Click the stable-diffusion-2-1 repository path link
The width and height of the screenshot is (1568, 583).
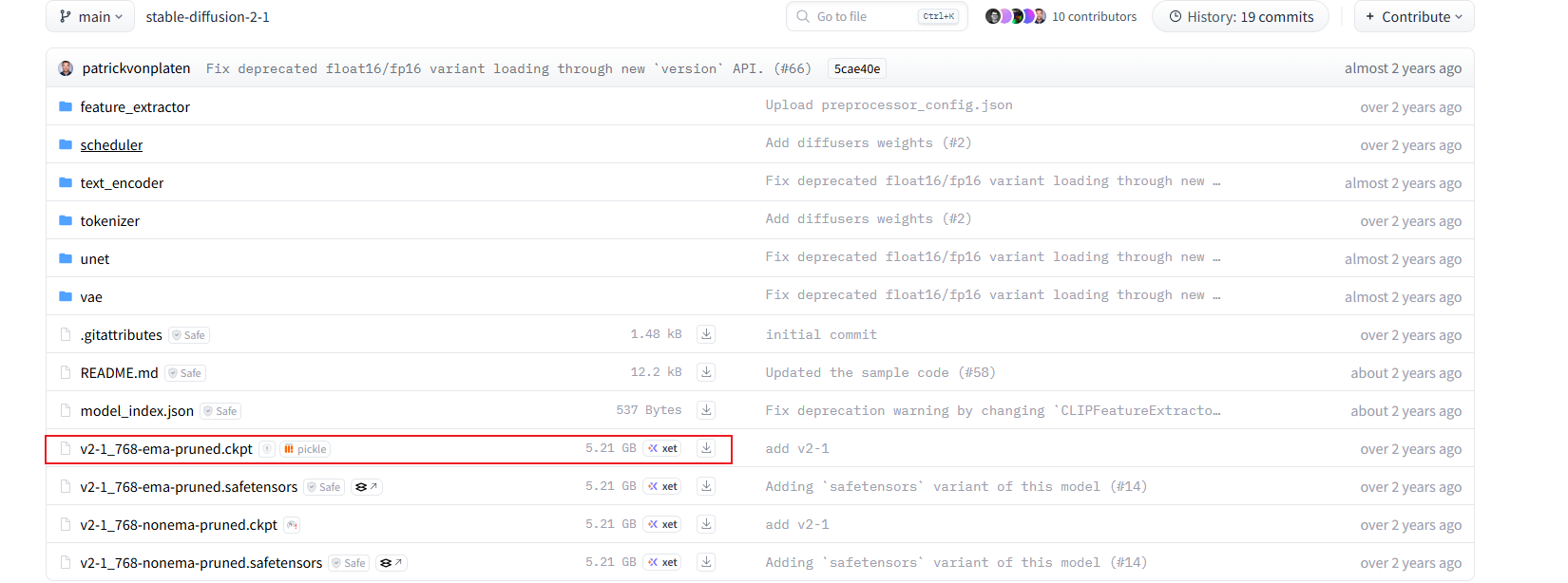tap(207, 17)
